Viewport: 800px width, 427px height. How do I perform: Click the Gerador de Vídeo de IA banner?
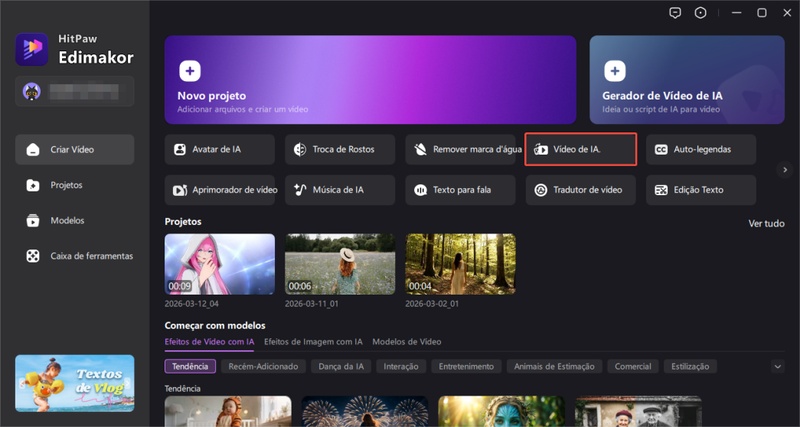(x=687, y=80)
